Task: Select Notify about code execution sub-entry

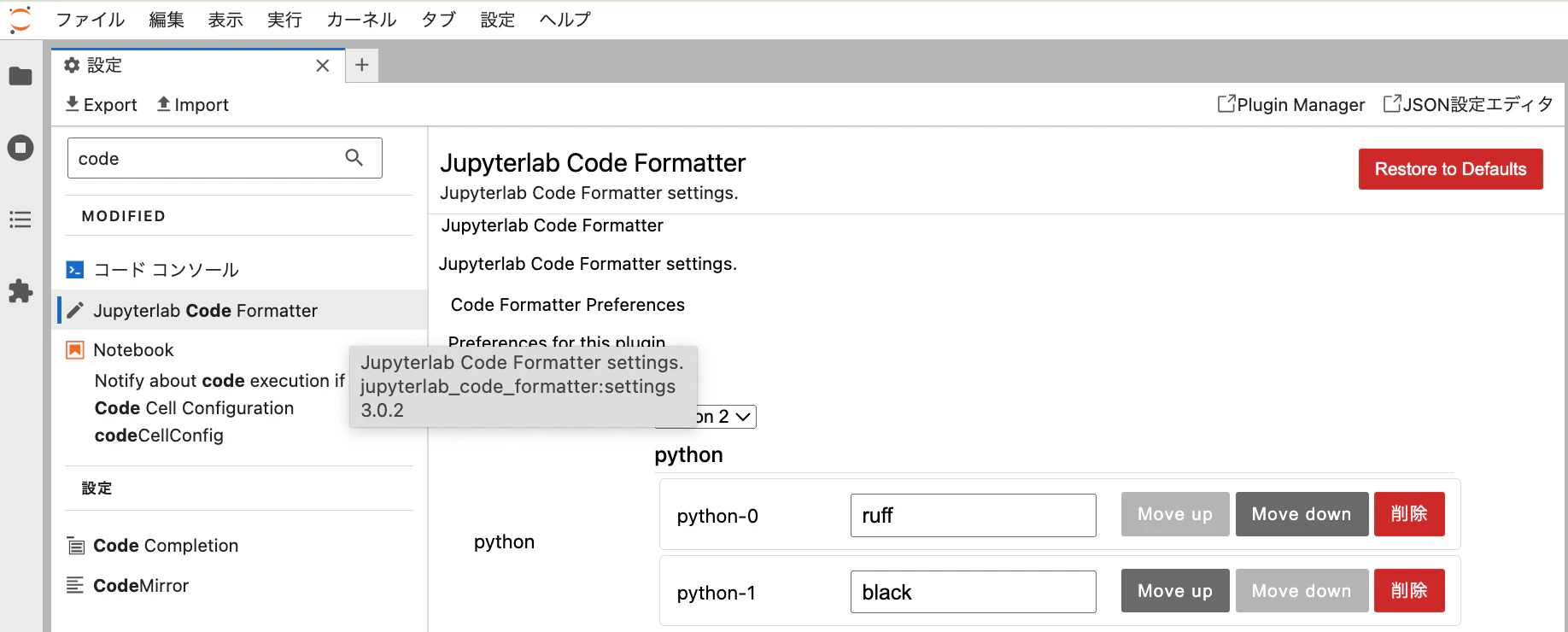Action: pos(219,381)
